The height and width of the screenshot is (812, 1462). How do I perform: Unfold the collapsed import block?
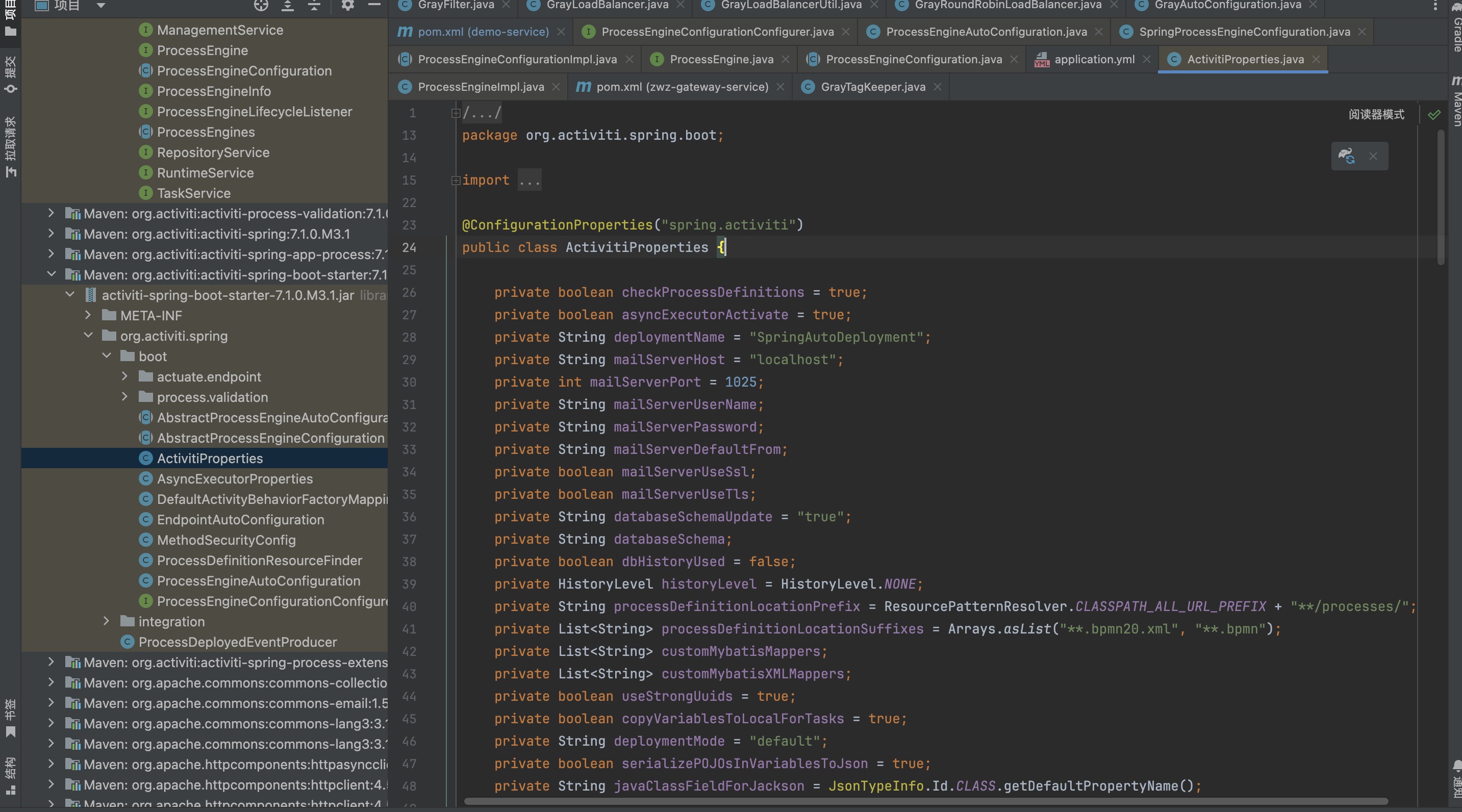455,181
